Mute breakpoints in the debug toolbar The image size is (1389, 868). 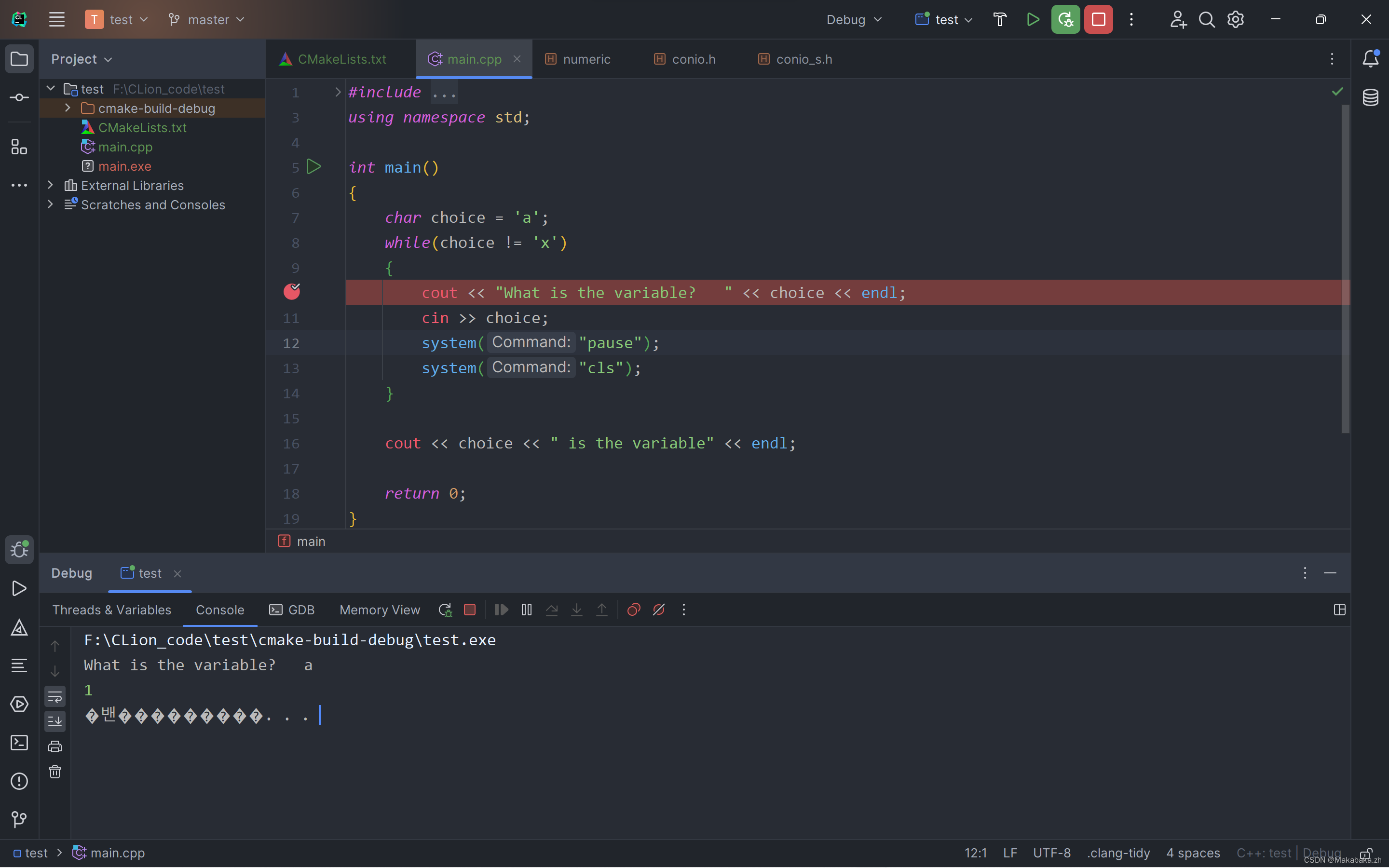pyautogui.click(x=658, y=610)
